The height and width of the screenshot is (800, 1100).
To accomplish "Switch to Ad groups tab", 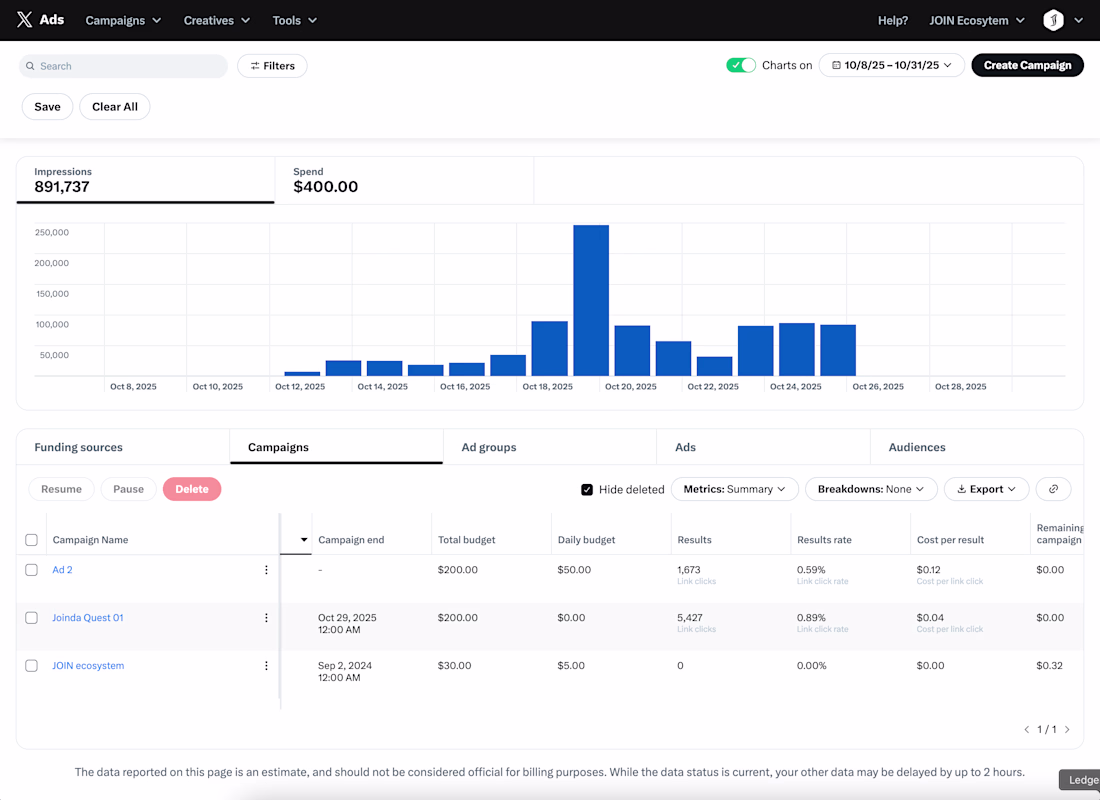I will point(549,447).
